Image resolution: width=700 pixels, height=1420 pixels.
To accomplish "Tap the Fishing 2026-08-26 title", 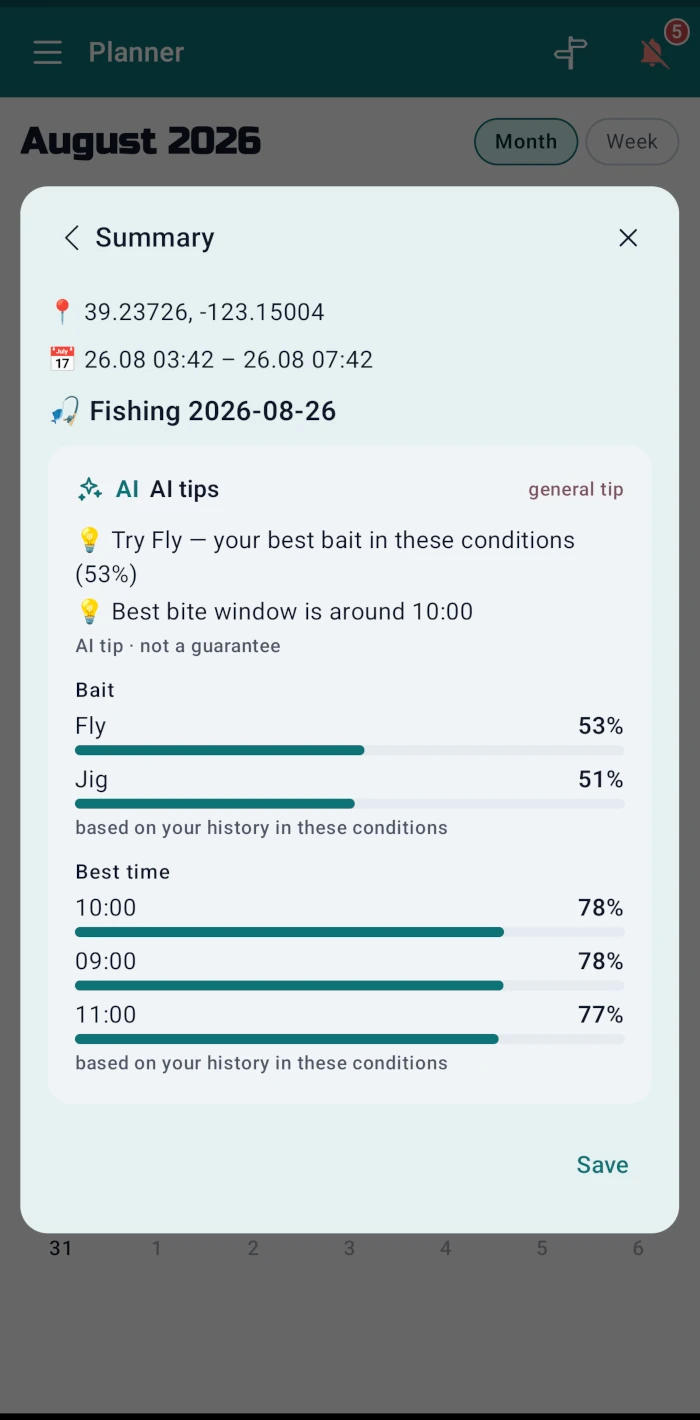I will [213, 411].
